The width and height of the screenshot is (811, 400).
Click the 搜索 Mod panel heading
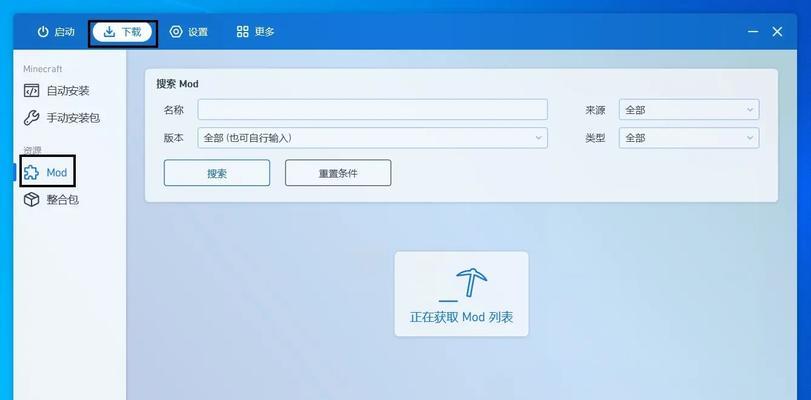[177, 84]
